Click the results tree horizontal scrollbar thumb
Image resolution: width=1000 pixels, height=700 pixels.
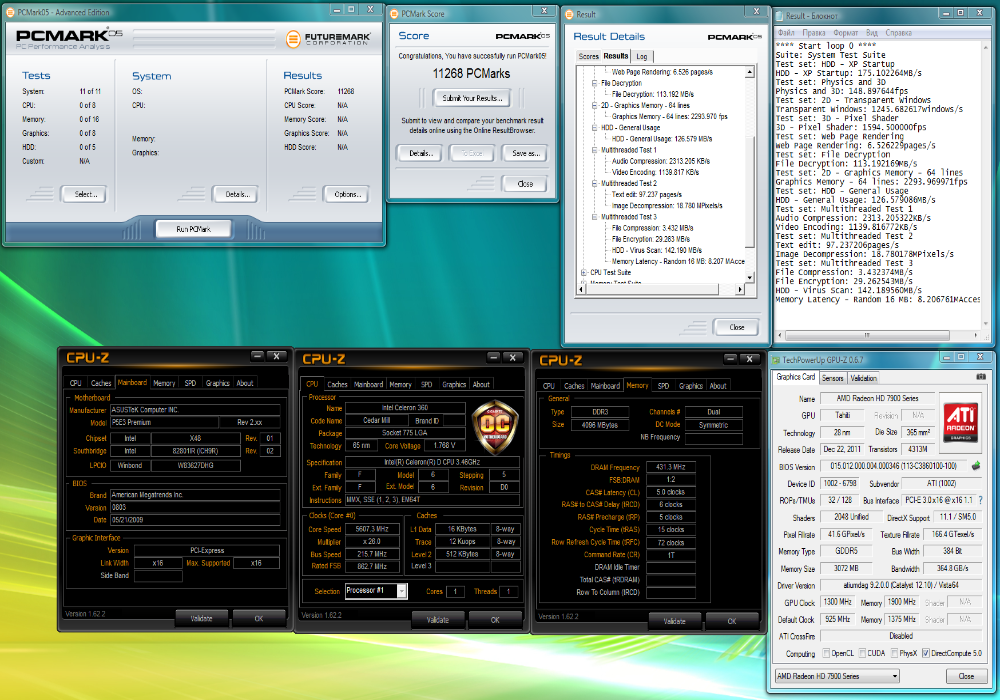pos(652,289)
